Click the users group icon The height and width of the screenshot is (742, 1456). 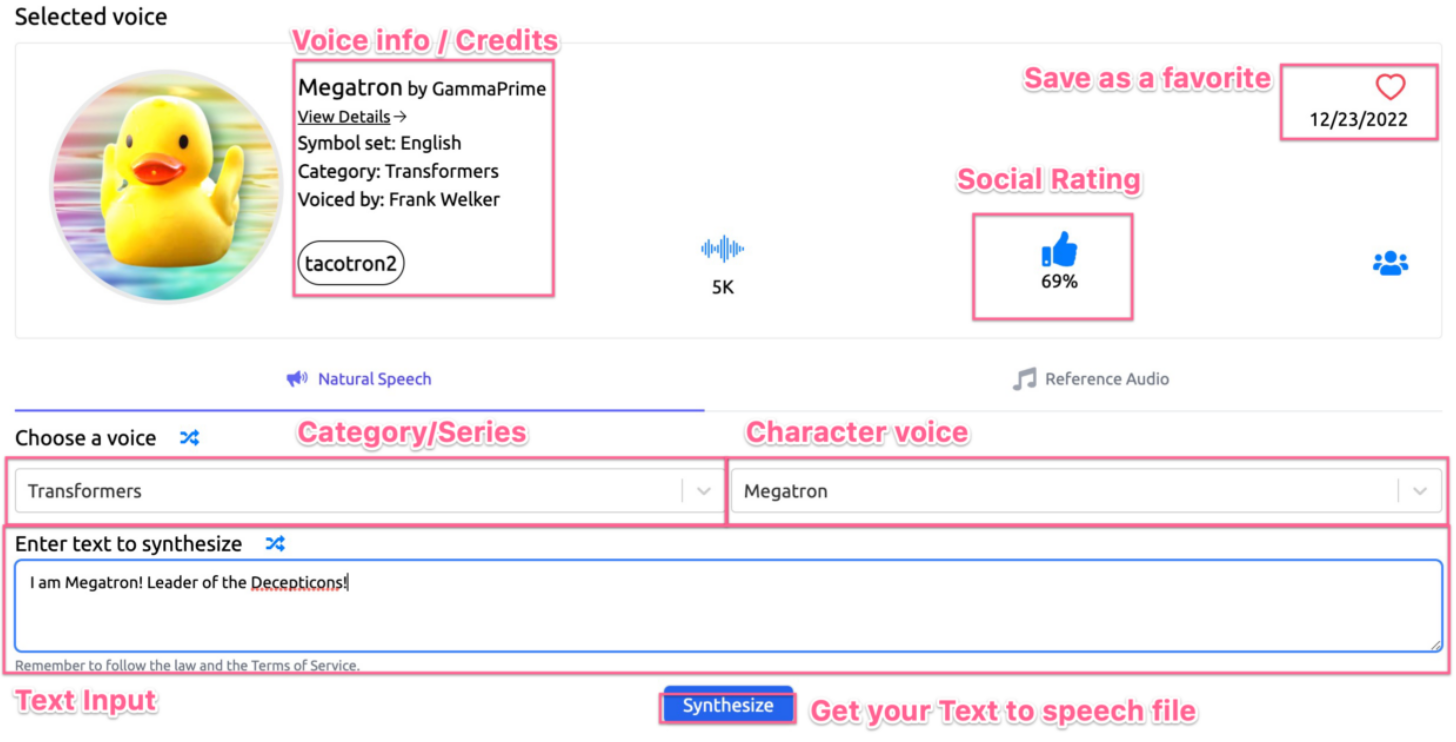1390,263
